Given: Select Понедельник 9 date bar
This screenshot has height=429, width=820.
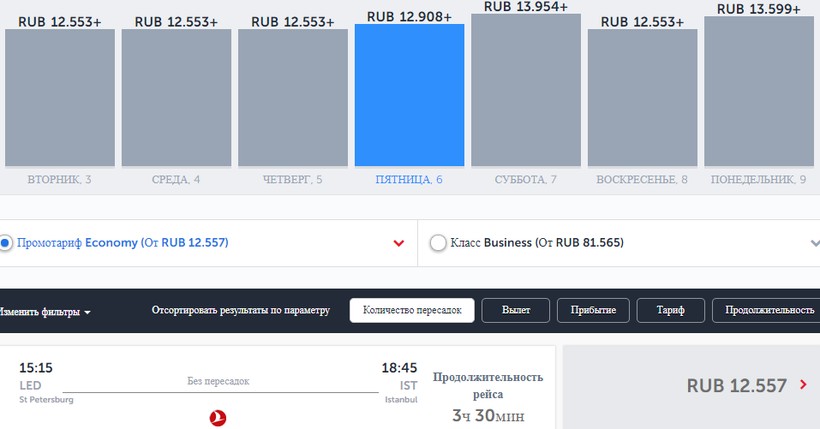Looking at the screenshot, I should pyautogui.click(x=758, y=92).
